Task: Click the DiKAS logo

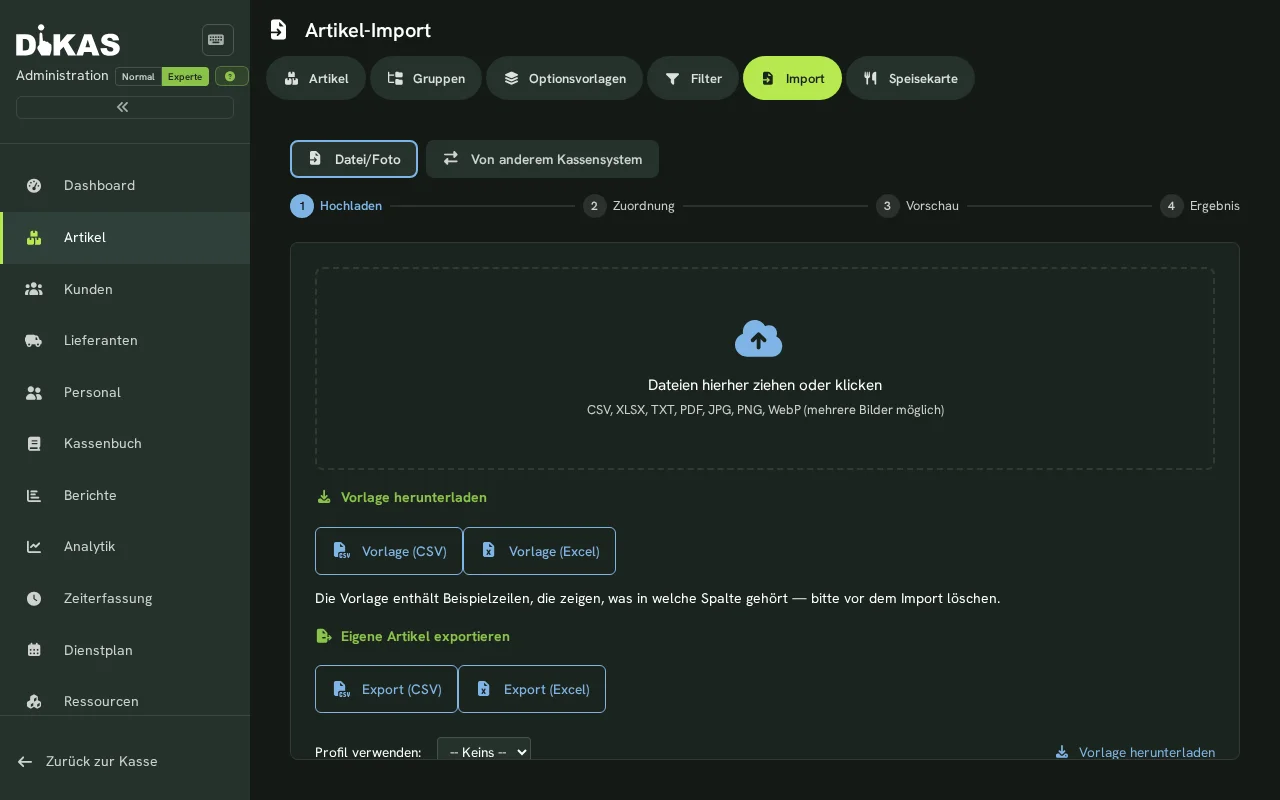Action: 68,41
